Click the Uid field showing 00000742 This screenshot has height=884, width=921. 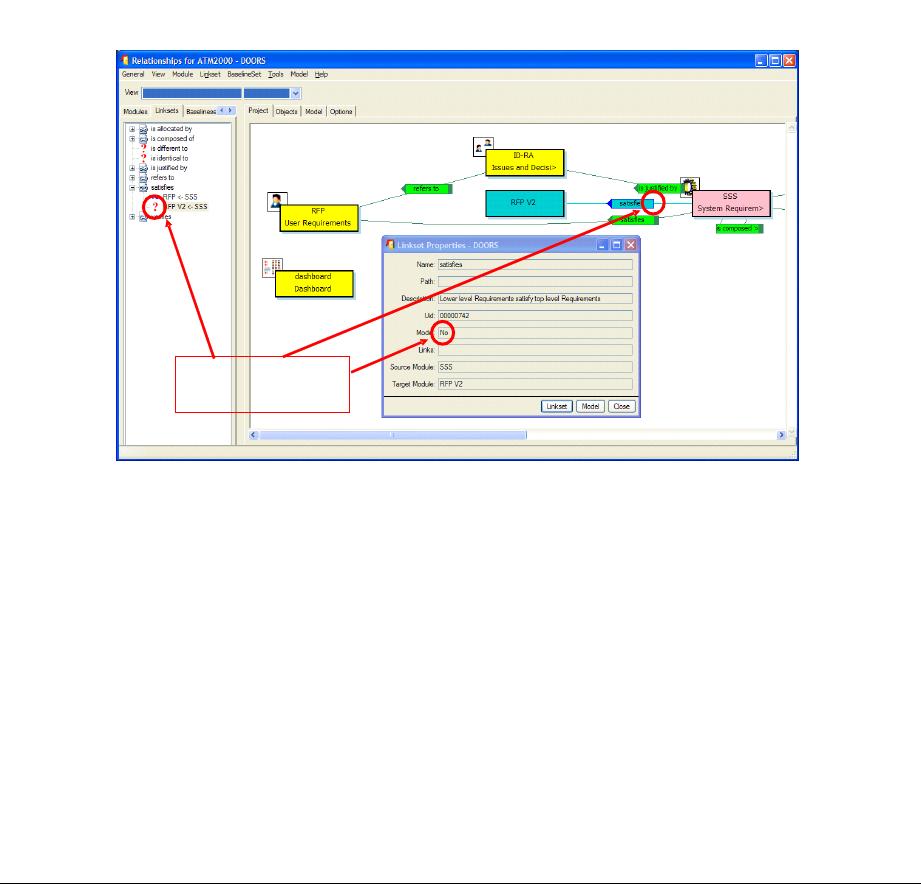tap(535, 315)
